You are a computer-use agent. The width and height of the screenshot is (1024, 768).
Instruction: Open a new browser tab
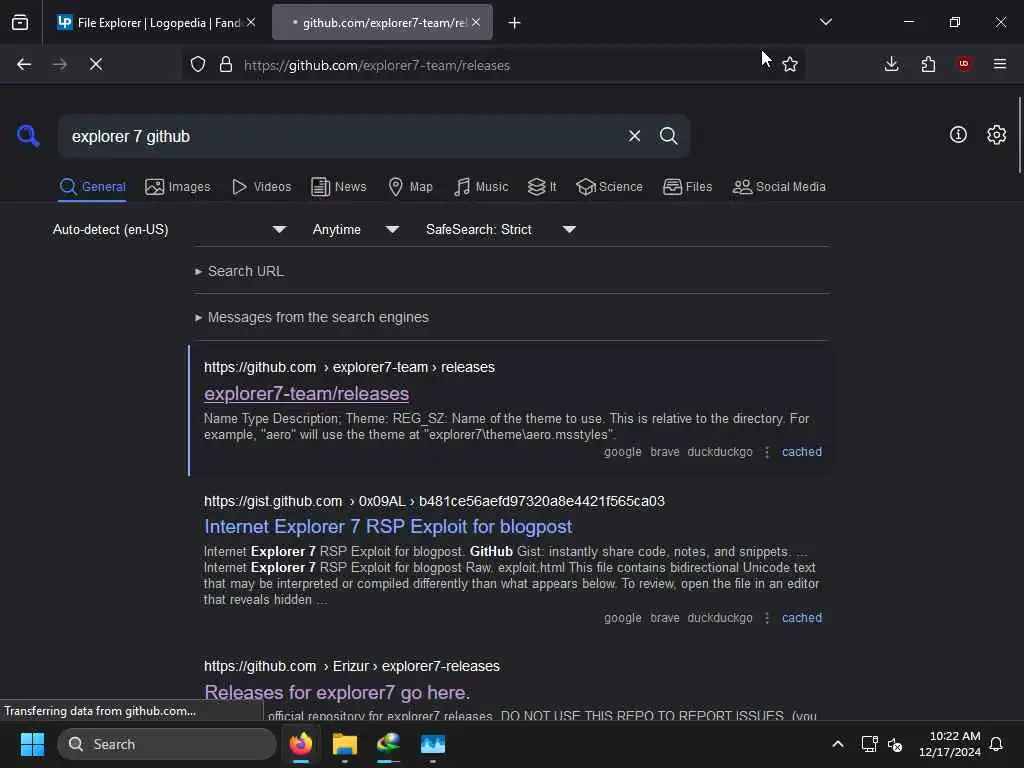coord(515,23)
